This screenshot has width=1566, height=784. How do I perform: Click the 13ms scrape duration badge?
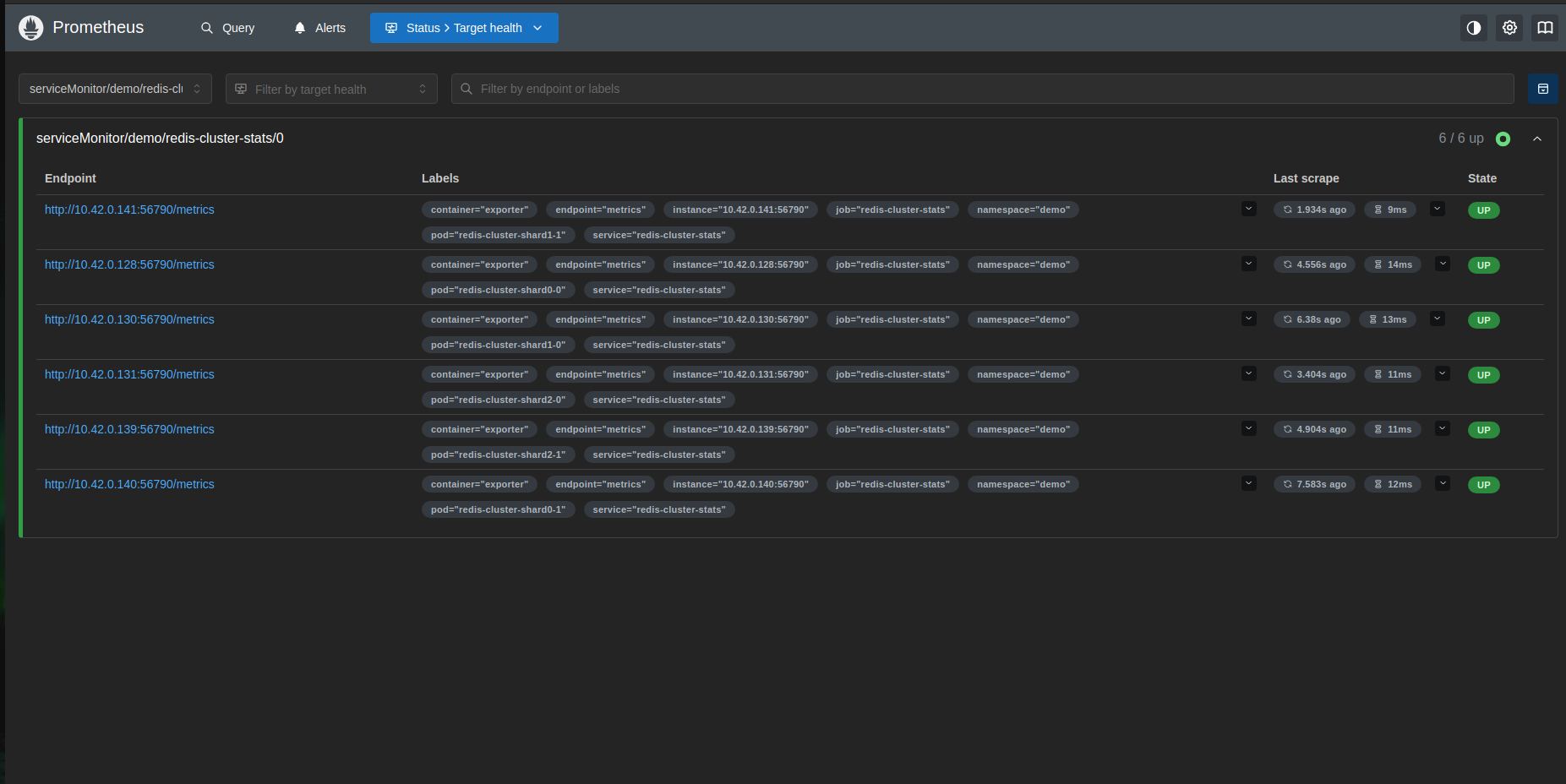tap(1388, 319)
